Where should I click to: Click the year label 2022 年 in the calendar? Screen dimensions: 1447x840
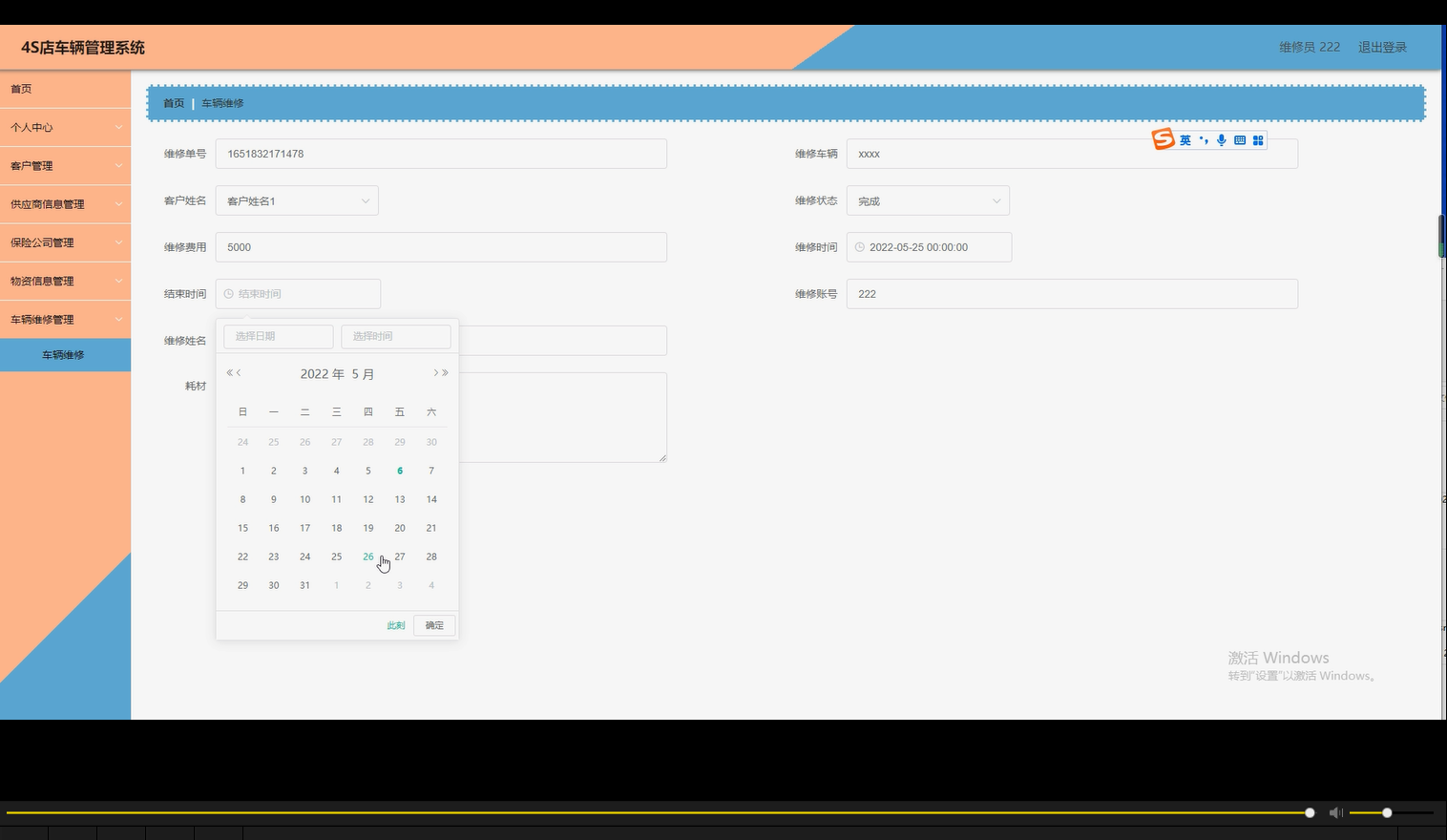click(322, 374)
